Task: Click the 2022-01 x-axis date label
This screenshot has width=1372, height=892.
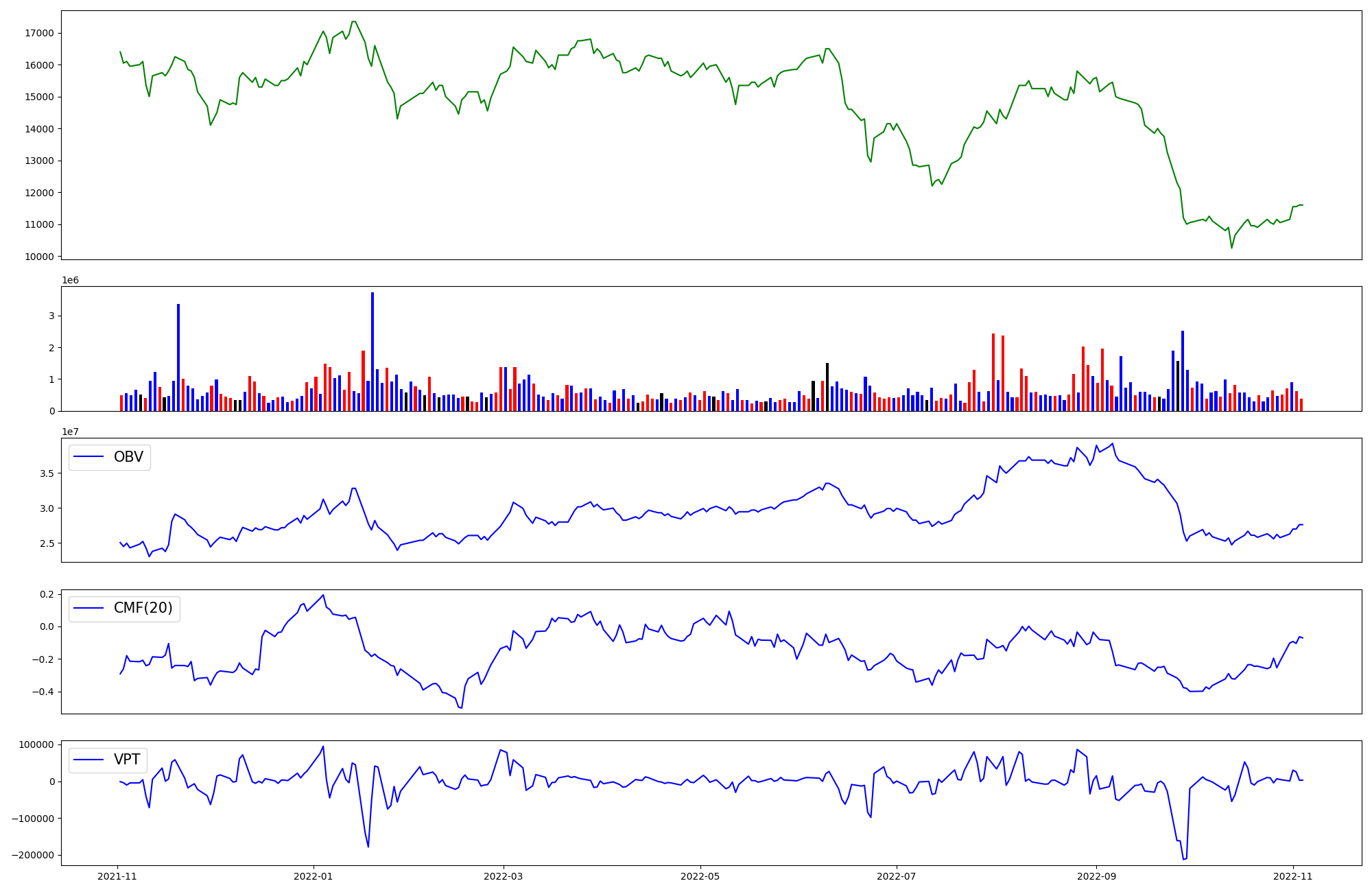Action: (x=314, y=876)
